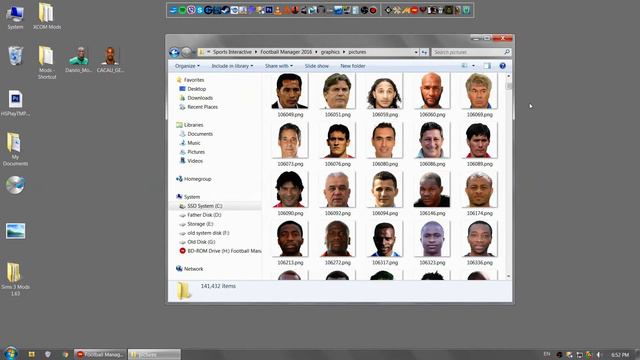
Task: Open Explorer help question mark icon
Action: [x=502, y=66]
